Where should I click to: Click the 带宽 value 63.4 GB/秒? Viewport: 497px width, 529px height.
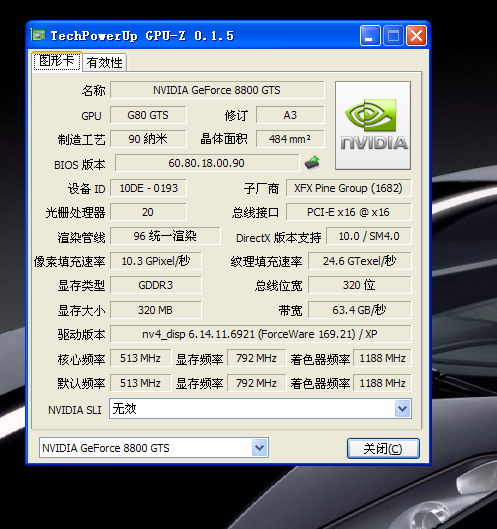360,310
